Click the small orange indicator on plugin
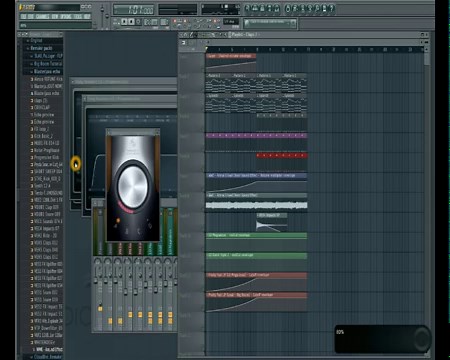 (118, 220)
